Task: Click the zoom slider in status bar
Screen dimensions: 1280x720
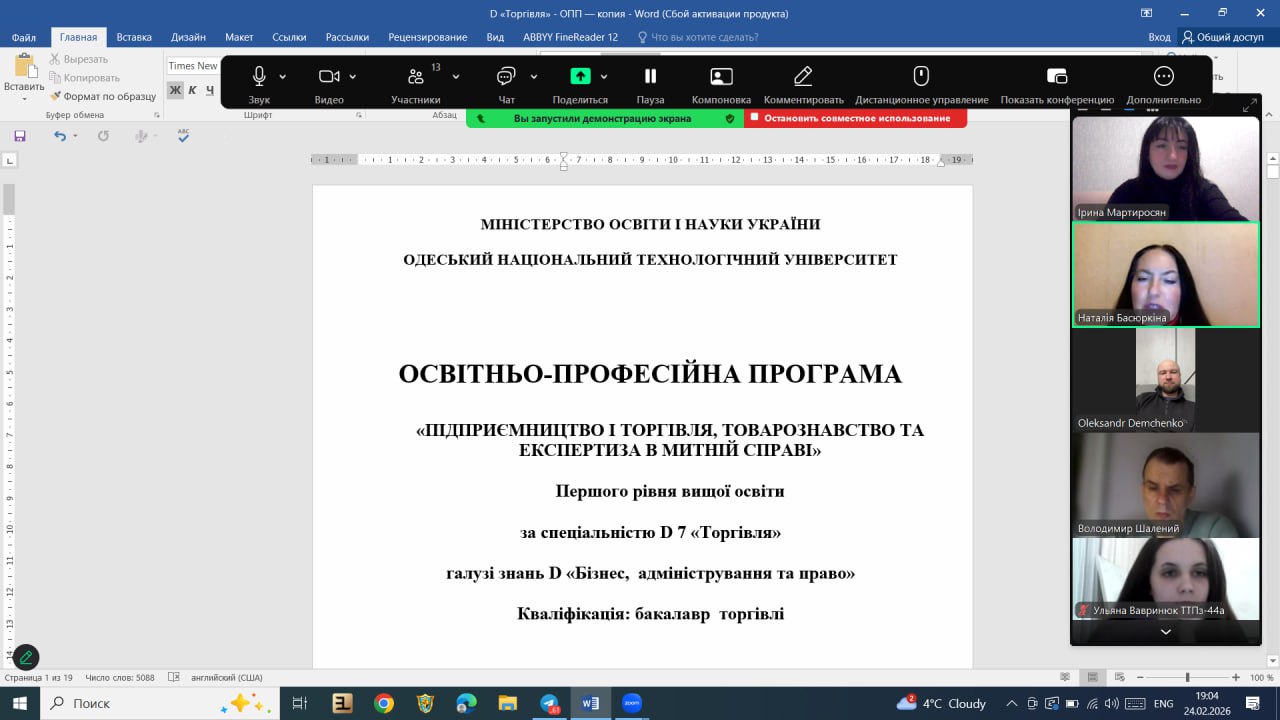Action: [x=1186, y=677]
